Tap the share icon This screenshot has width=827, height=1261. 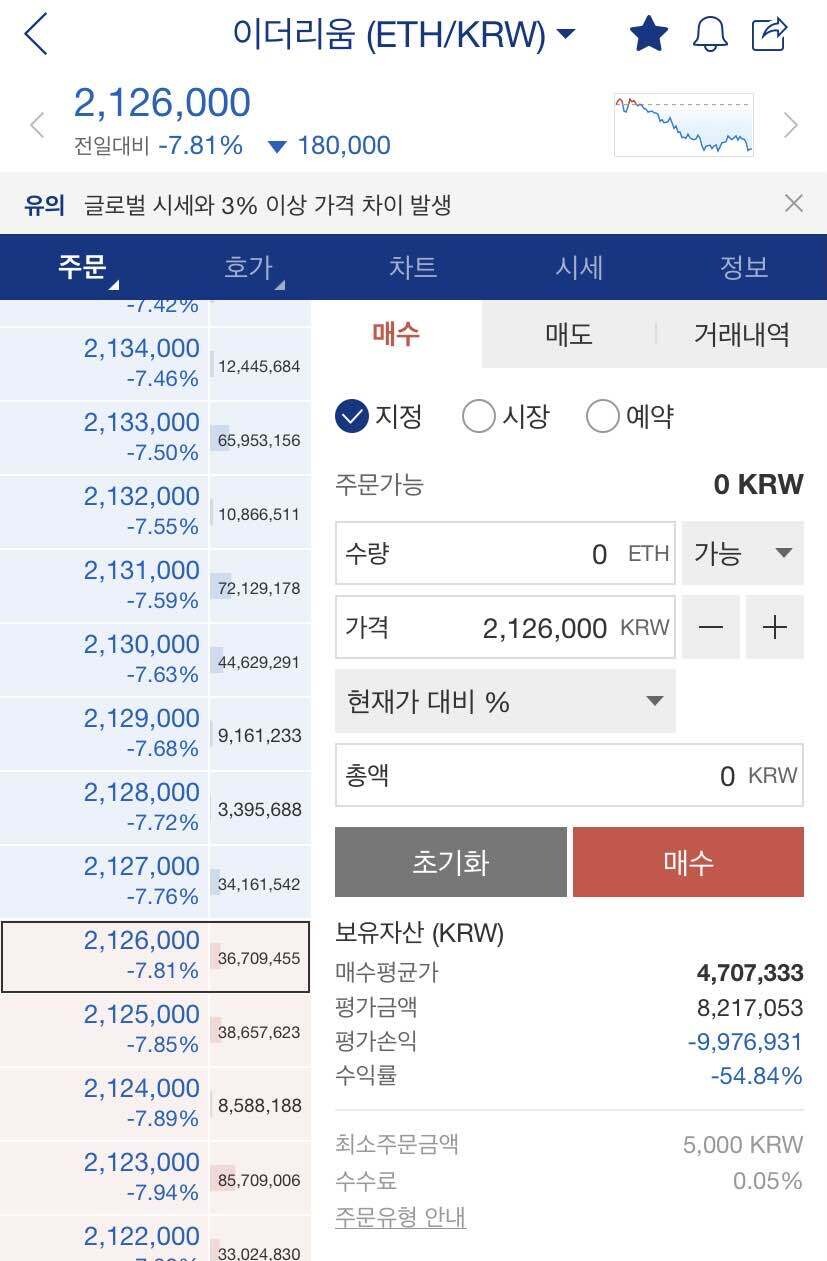pyautogui.click(x=772, y=33)
